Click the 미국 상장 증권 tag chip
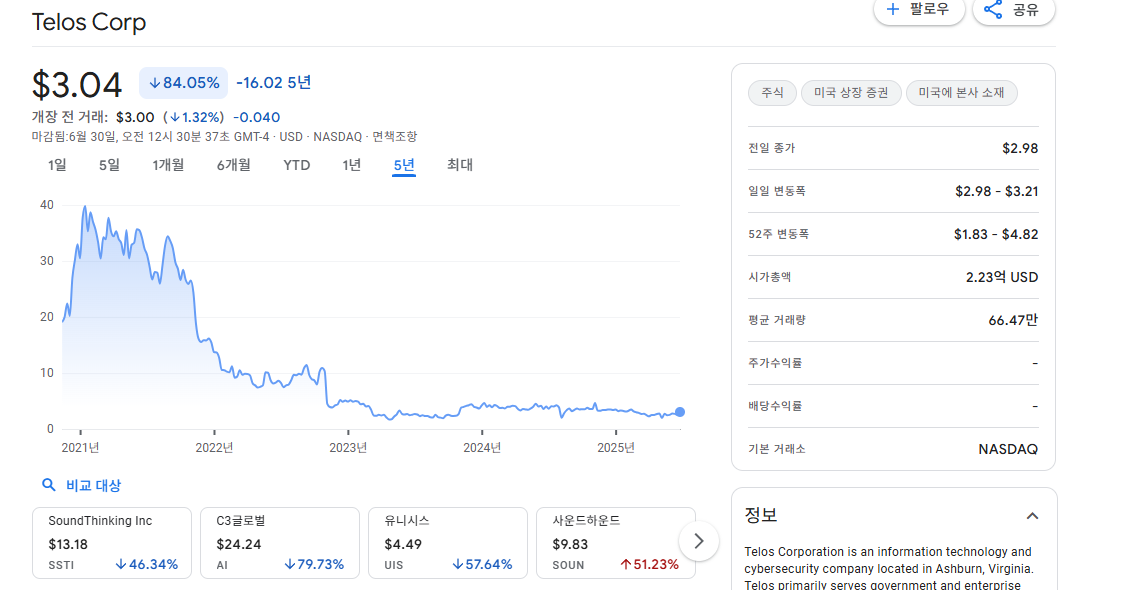 pyautogui.click(x=851, y=93)
